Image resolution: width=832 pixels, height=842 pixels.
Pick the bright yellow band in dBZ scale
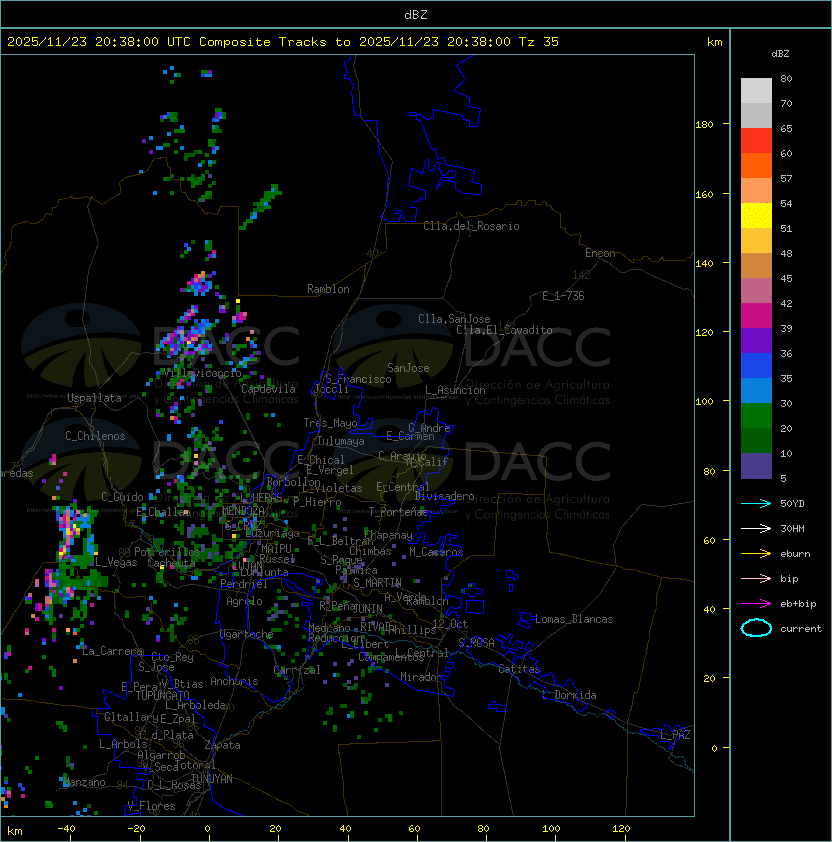756,216
